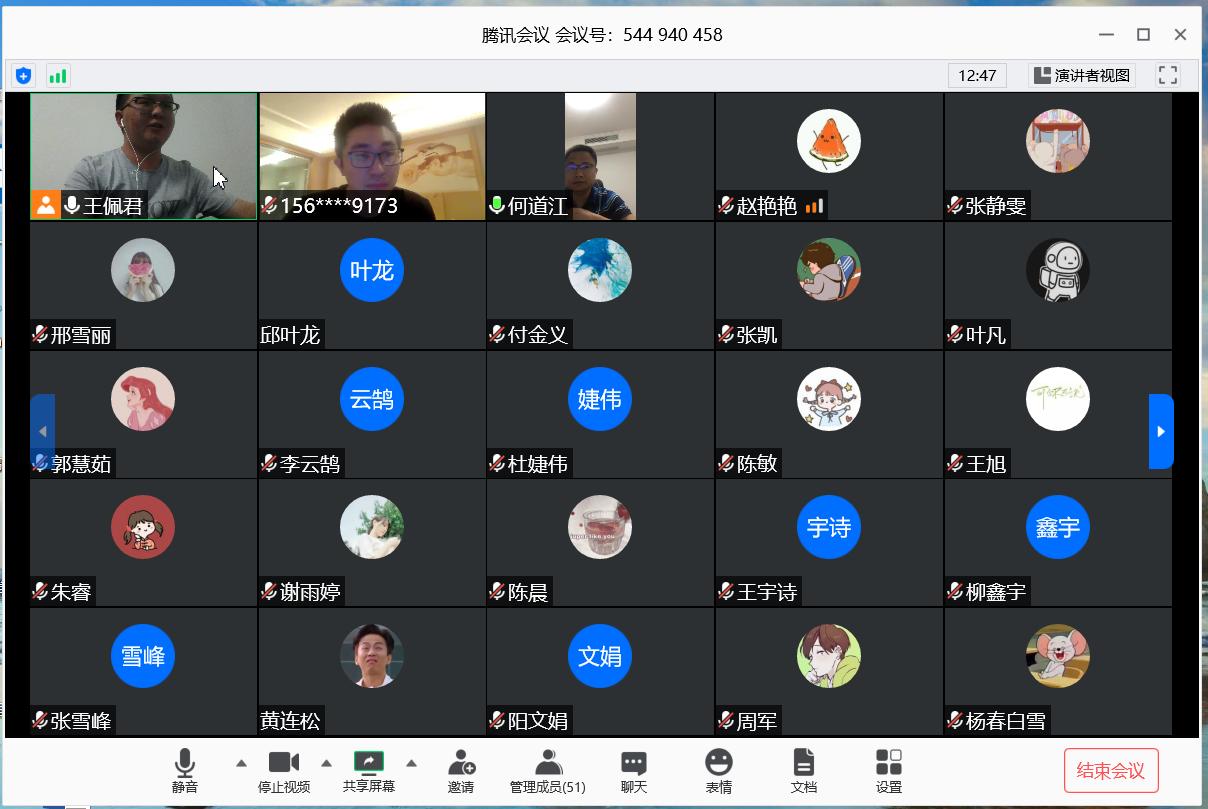Screen dimensions: 1208x809
Task: Click the meeting title with ID 544 940 458
Action: pos(602,35)
